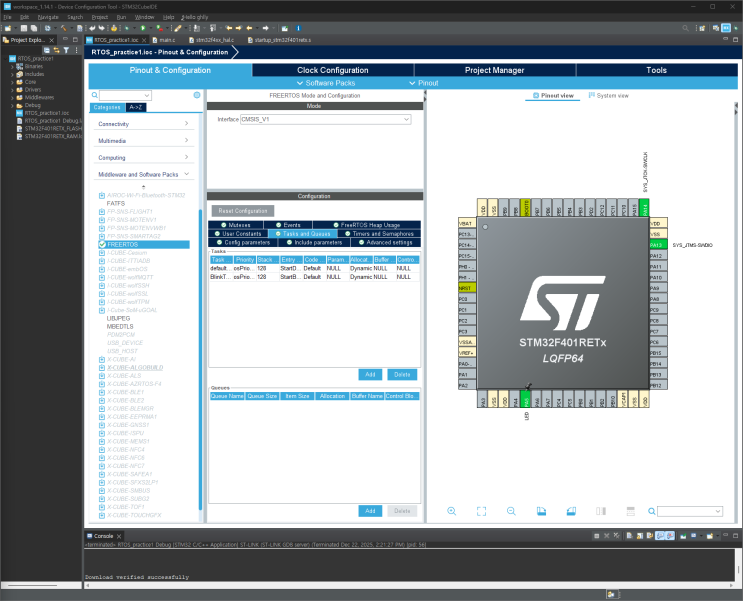The width and height of the screenshot is (743, 601).
Task: Click the Back navigation arrow in toolbar
Action: pyautogui.click(x=249, y=28)
